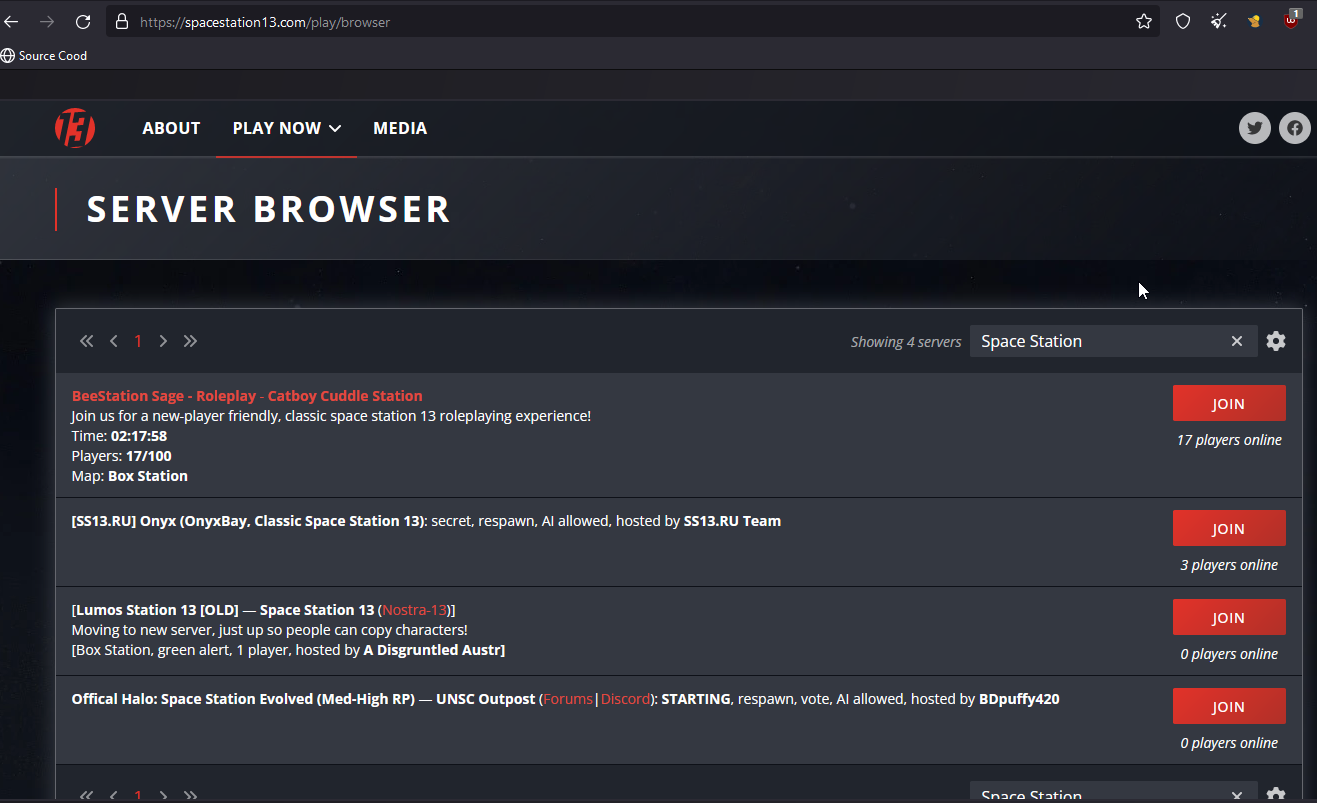1317x803 pixels.
Task: Click Moving to new server description line
Action: point(270,630)
